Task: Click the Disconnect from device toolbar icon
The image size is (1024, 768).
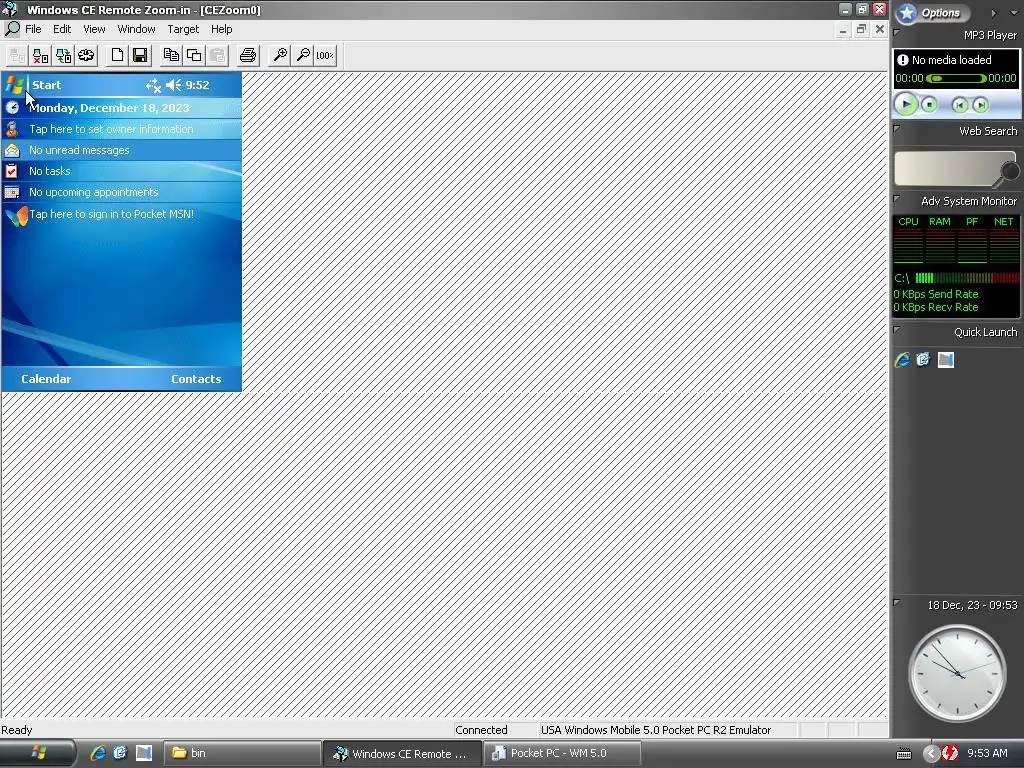Action: (40, 56)
